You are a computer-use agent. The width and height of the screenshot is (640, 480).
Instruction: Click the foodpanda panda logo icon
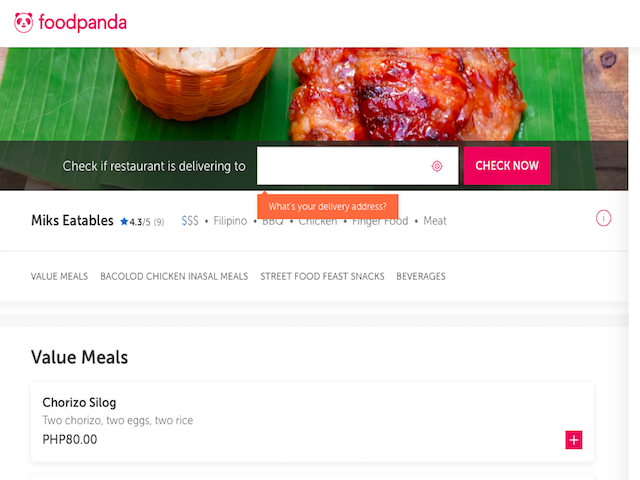pyautogui.click(x=23, y=22)
